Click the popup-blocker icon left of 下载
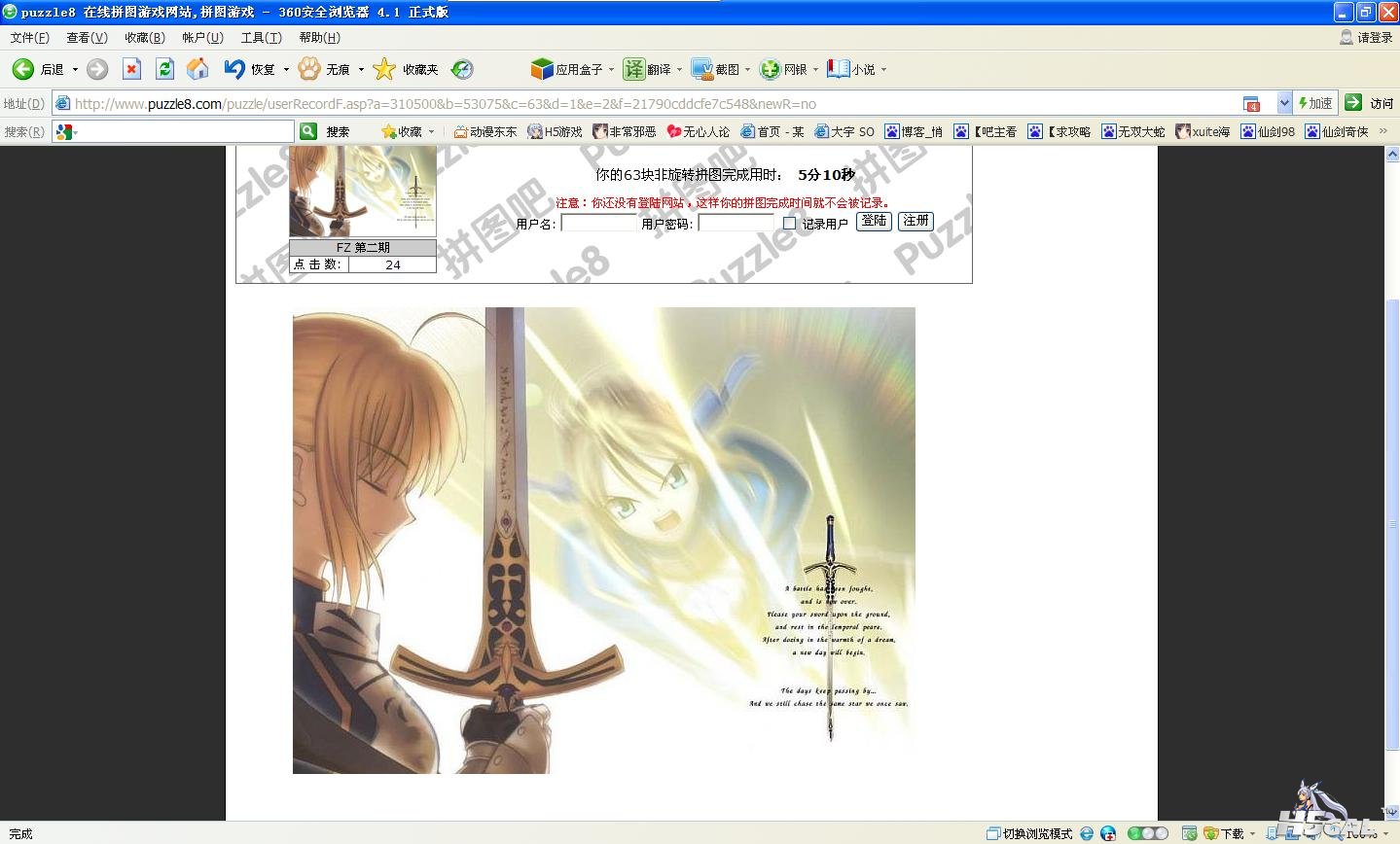This screenshot has width=1400, height=844. click(1189, 833)
